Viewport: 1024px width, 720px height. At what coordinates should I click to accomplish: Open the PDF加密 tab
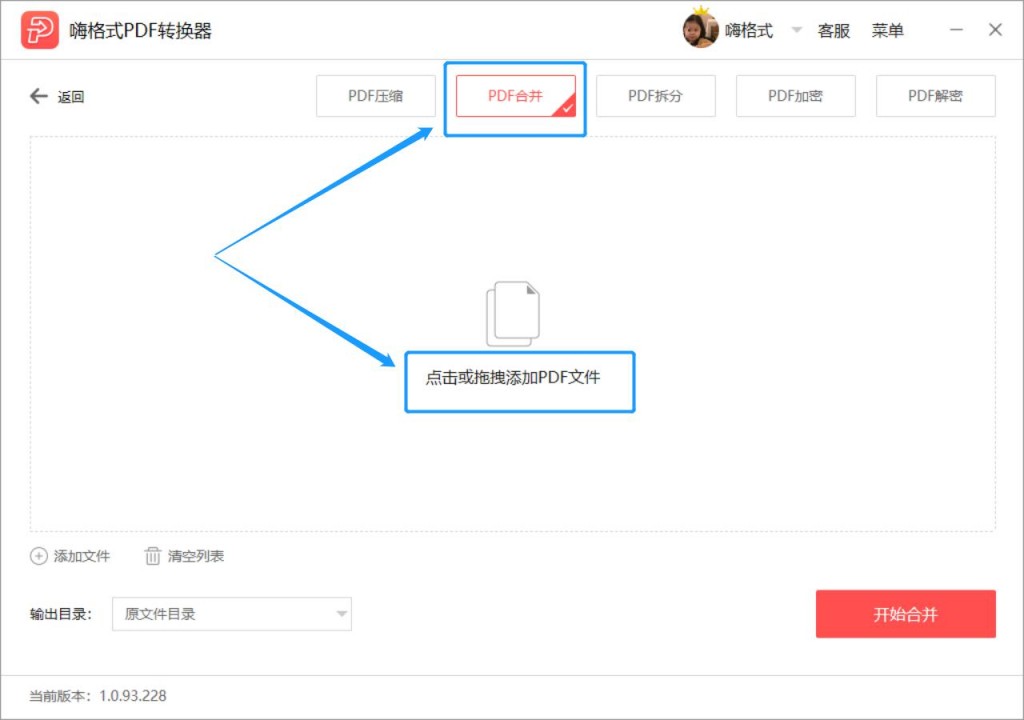[x=795, y=96]
